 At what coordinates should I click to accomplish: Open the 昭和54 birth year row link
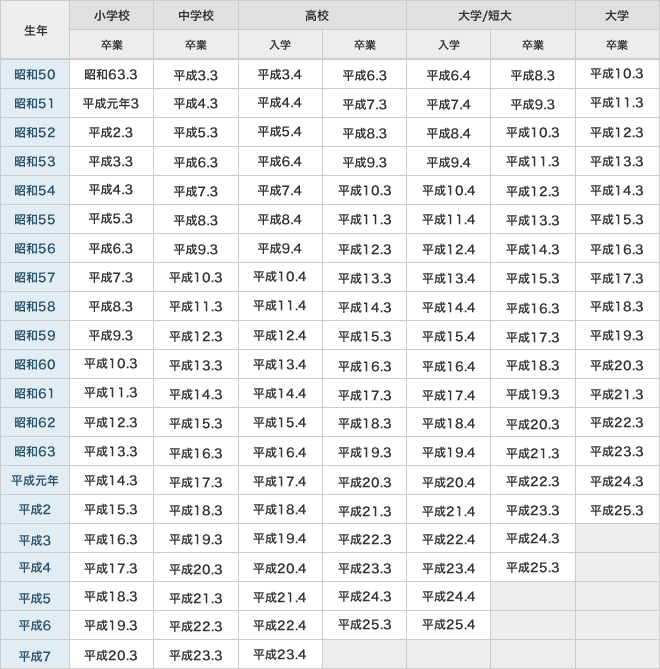pyautogui.click(x=35, y=191)
